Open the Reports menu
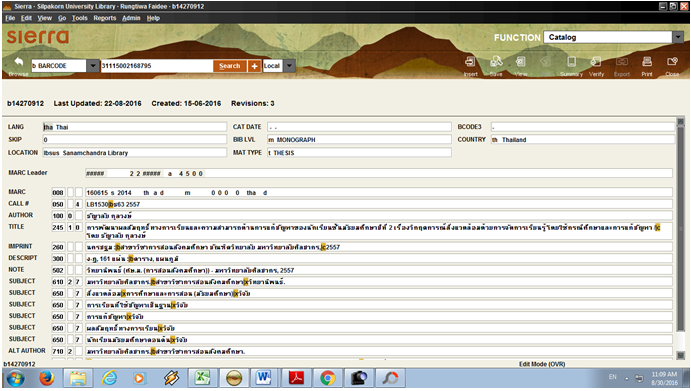This screenshot has width=691, height=391. (104, 18)
